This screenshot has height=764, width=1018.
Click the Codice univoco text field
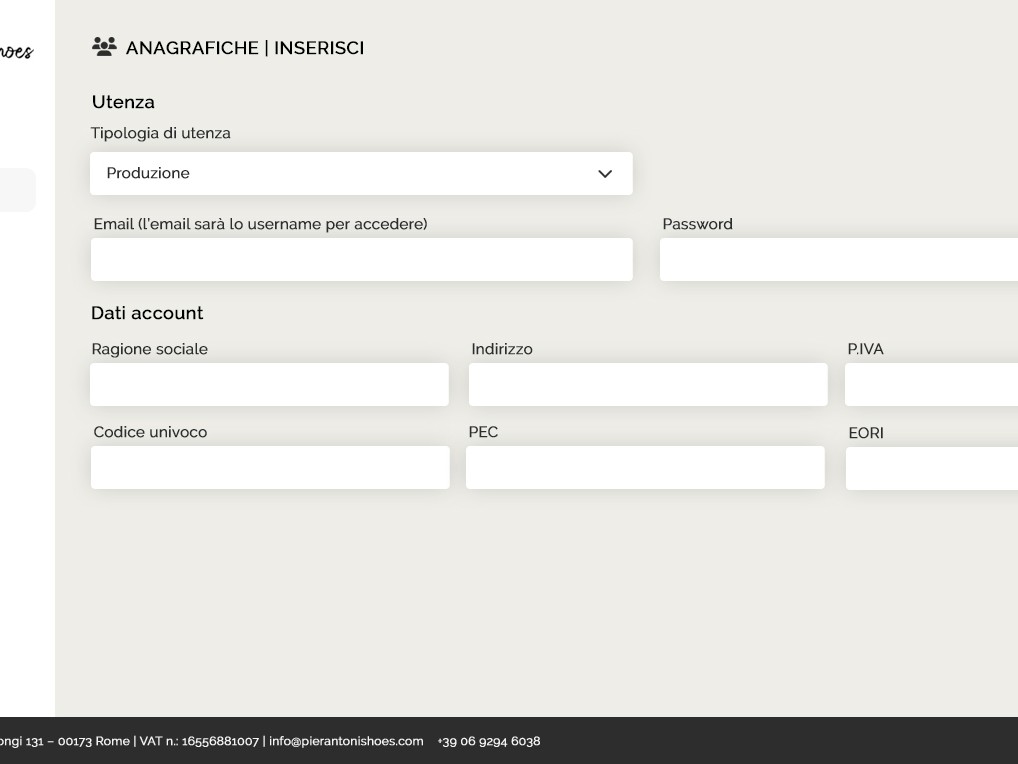click(x=270, y=468)
